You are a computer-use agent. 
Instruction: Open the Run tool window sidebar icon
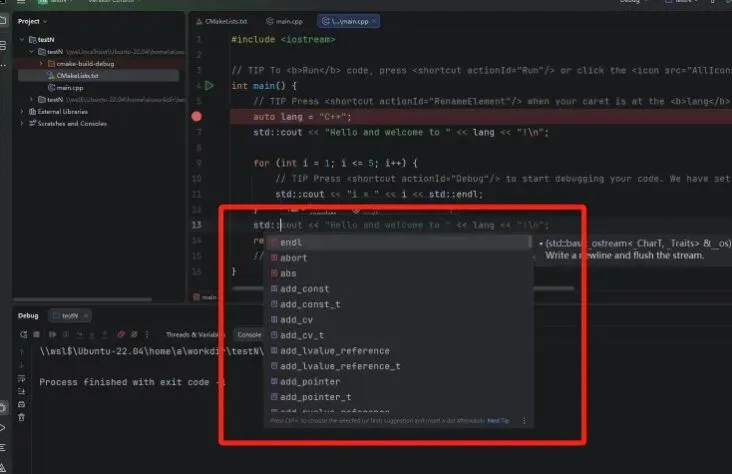[x=3, y=428]
